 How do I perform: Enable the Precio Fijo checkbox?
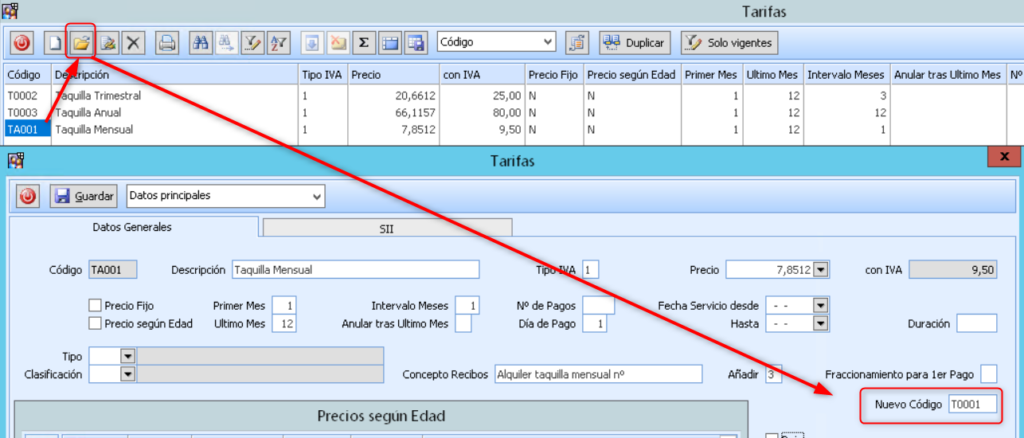pyautogui.click(x=95, y=305)
